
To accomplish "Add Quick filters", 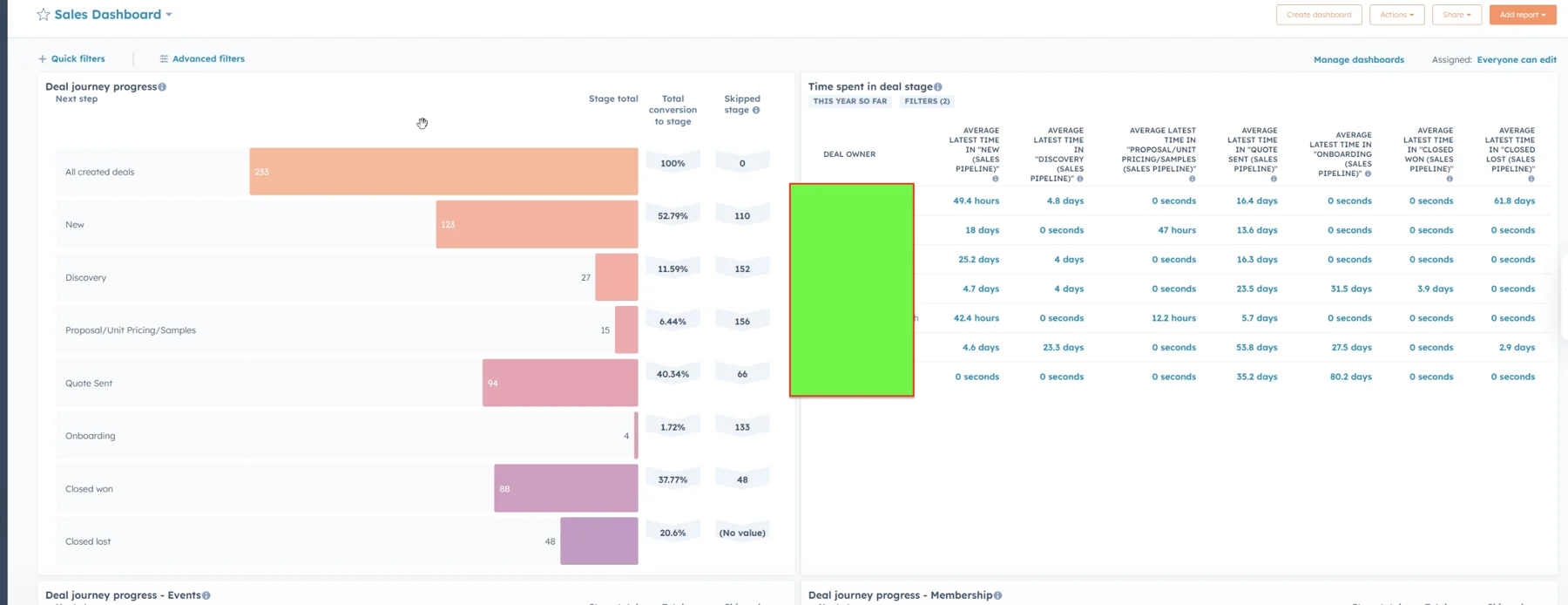I will pyautogui.click(x=71, y=58).
